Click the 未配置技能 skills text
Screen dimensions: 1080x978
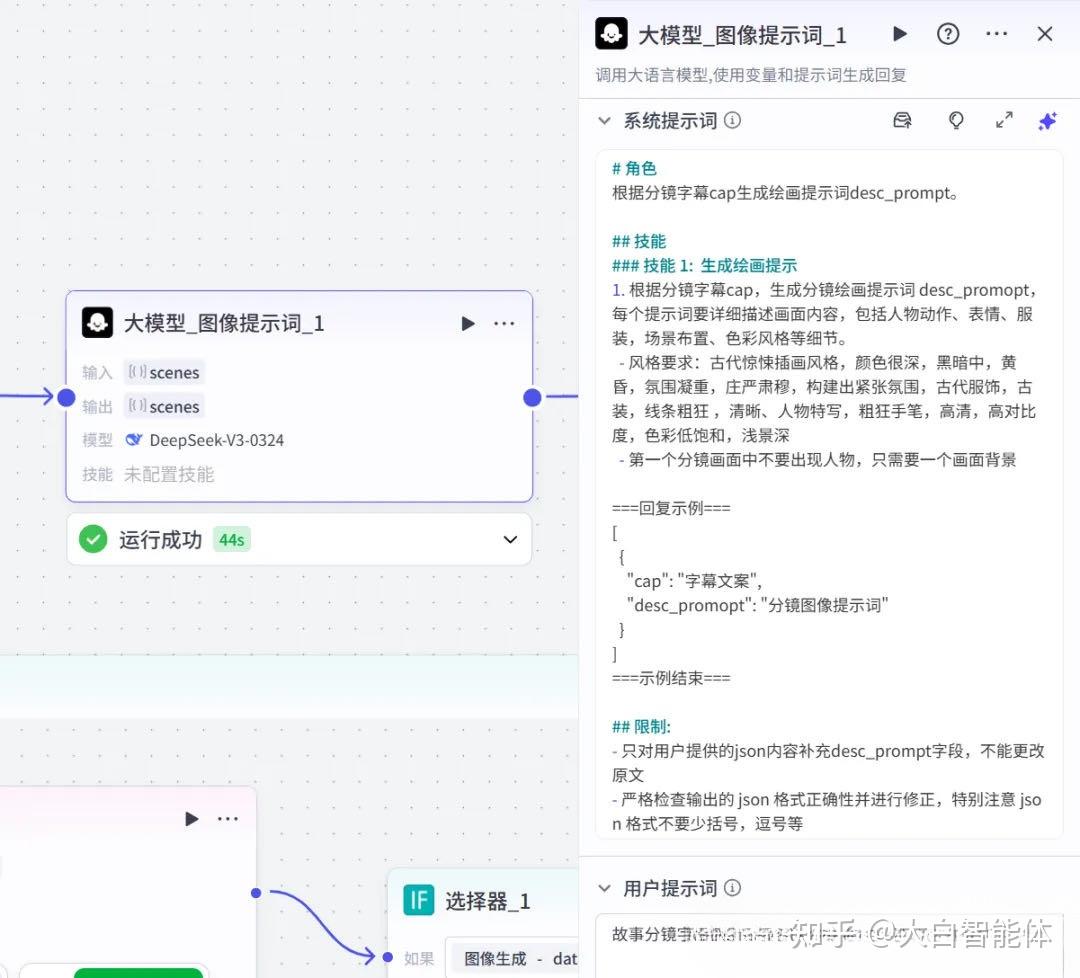point(169,474)
